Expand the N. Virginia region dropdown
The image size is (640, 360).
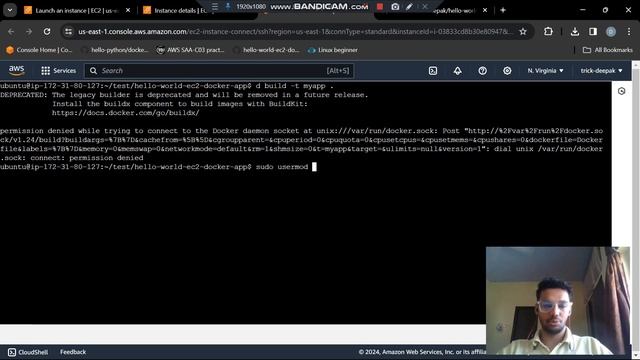545,71
